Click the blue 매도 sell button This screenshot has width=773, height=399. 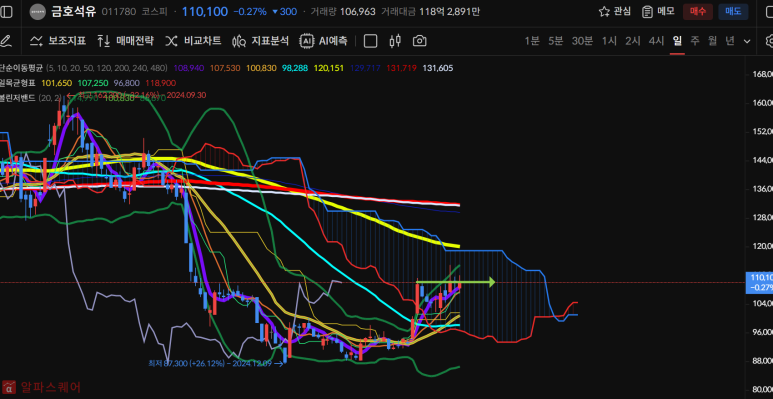point(733,12)
